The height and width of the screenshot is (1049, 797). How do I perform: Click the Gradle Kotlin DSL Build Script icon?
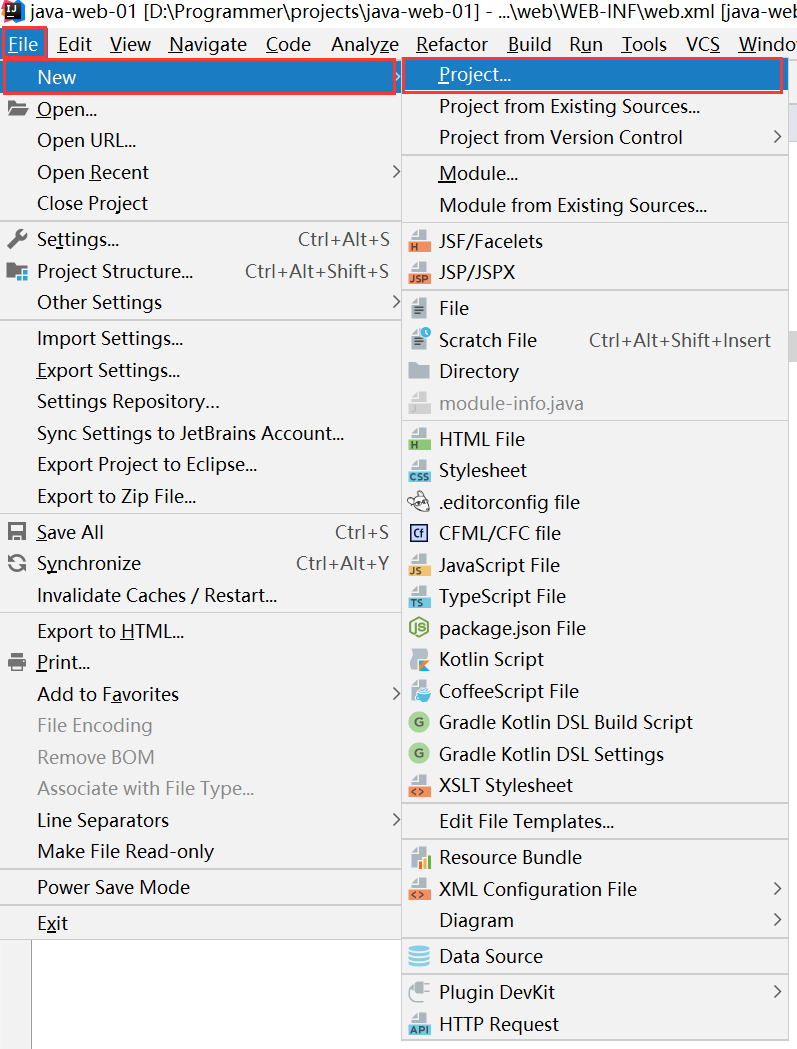(x=419, y=722)
